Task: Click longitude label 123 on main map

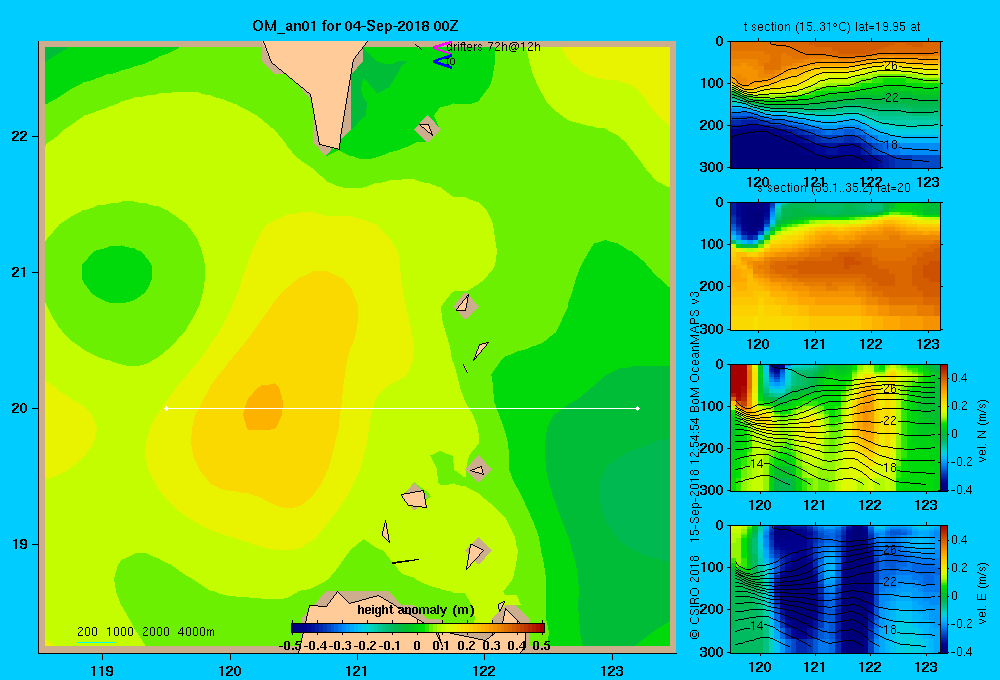Action: coord(612,670)
